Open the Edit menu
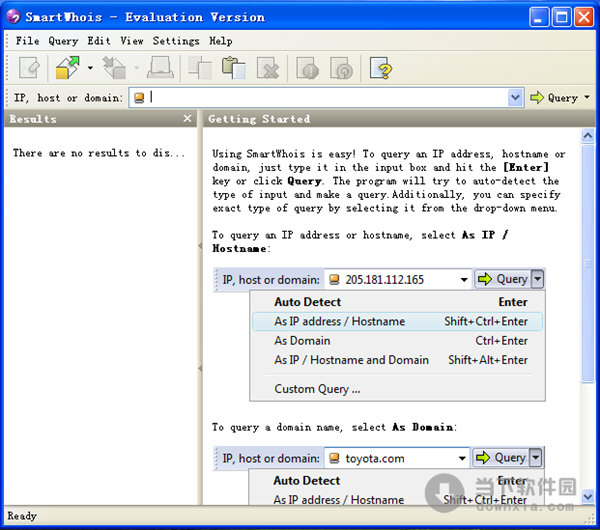600x530 pixels. click(x=99, y=41)
